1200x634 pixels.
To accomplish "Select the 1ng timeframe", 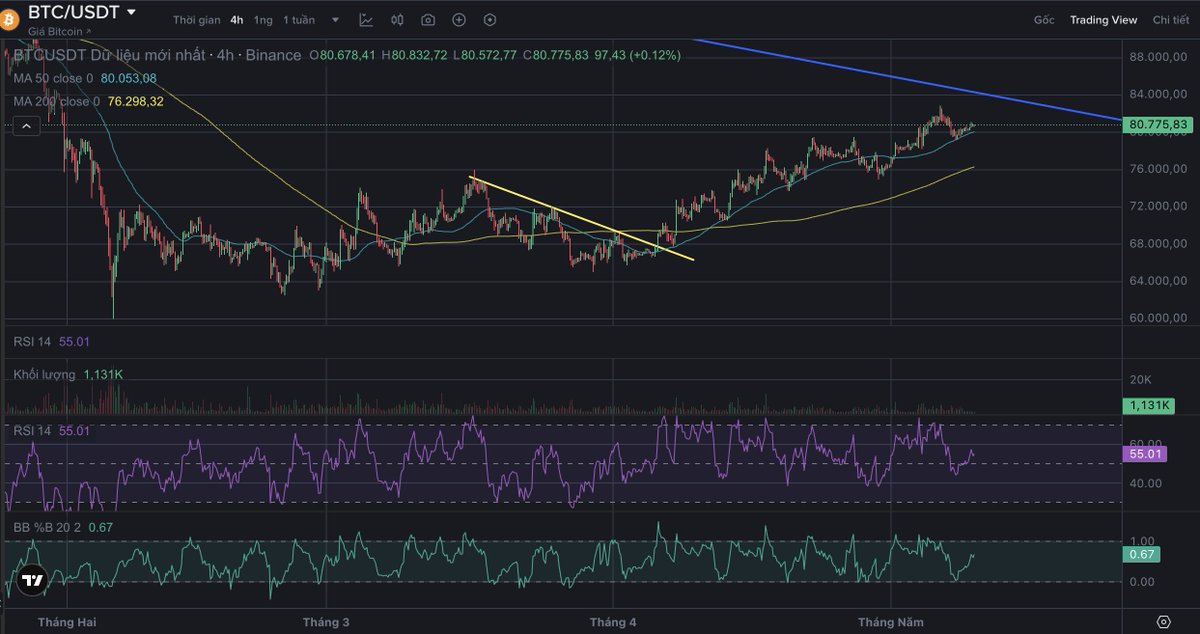I will click(x=263, y=20).
